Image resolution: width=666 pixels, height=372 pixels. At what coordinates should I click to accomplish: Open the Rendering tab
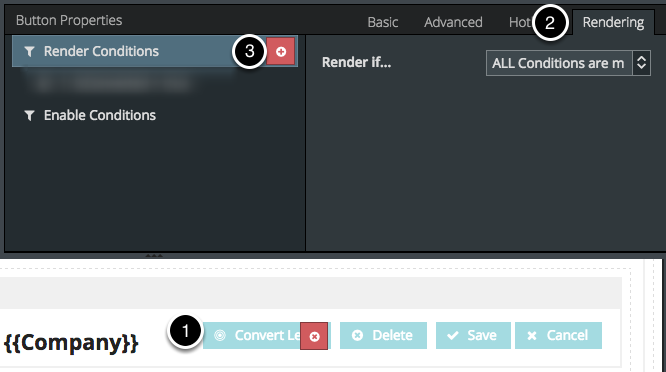pyautogui.click(x=613, y=22)
